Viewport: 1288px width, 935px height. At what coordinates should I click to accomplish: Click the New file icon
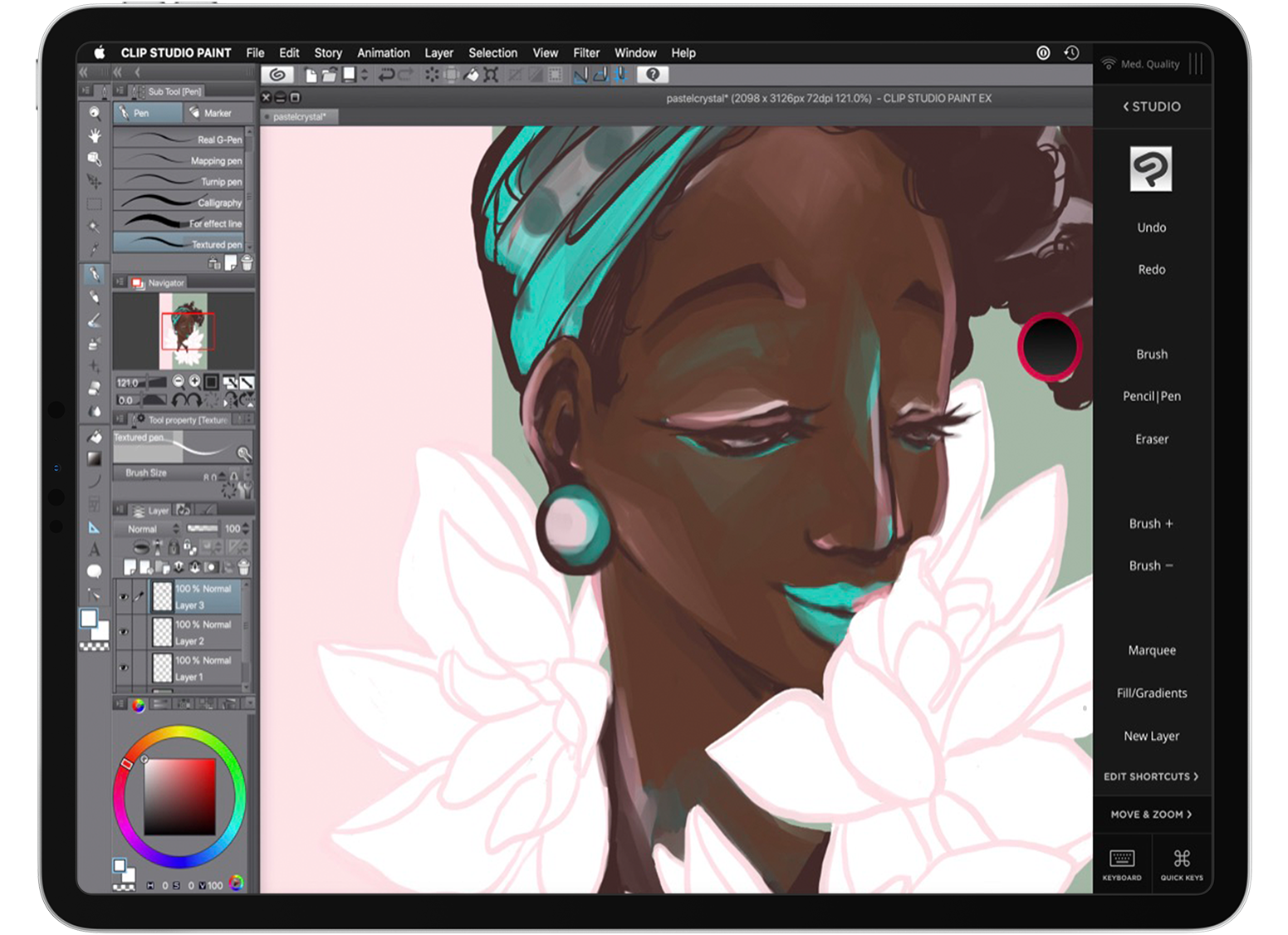click(311, 76)
